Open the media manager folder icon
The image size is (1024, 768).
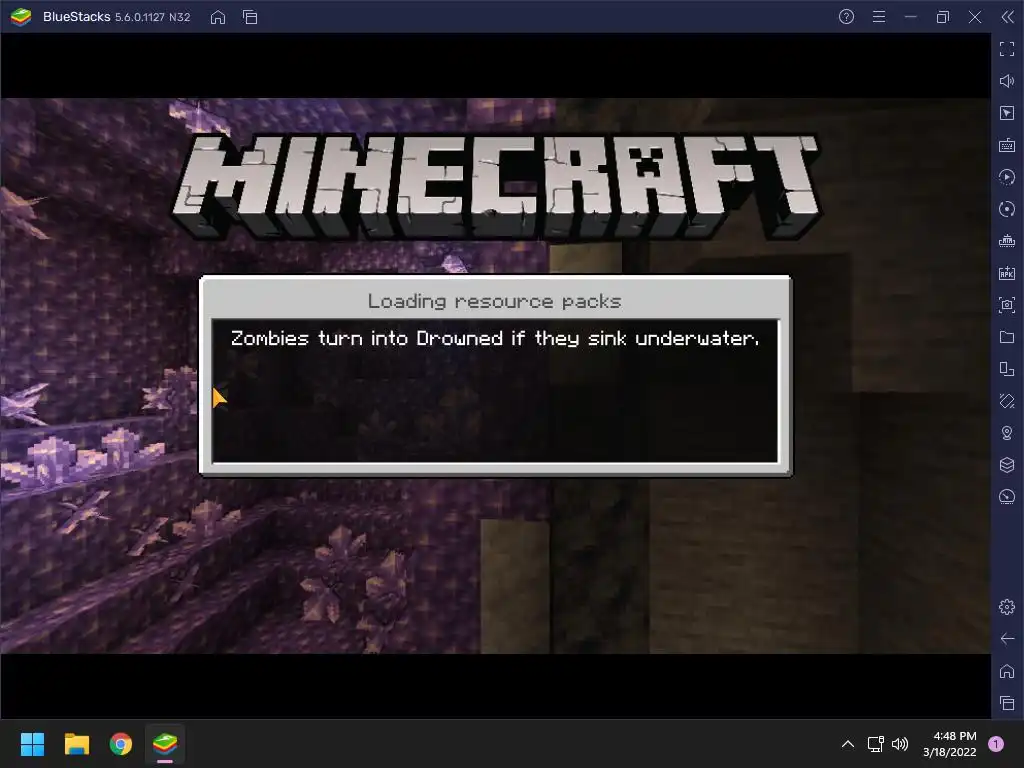1007,337
